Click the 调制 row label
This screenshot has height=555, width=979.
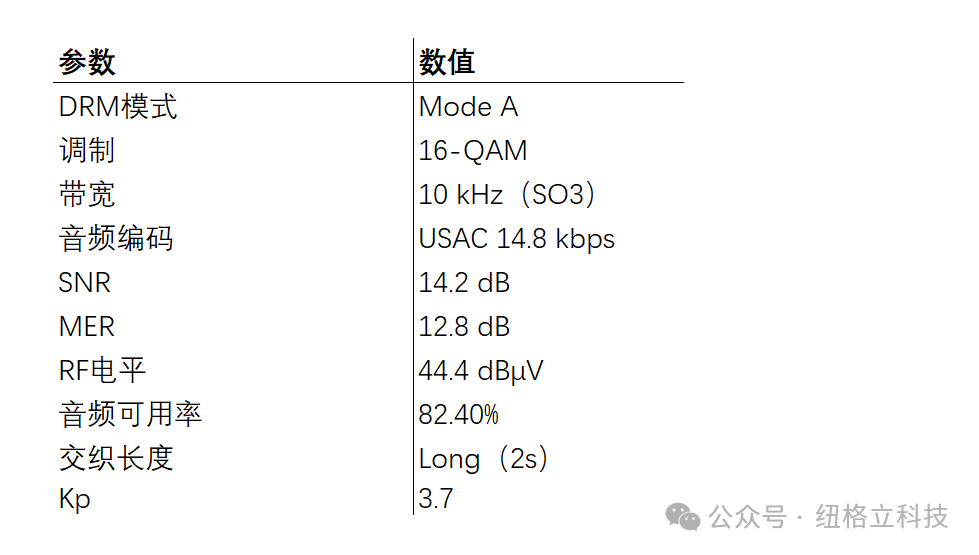click(87, 150)
